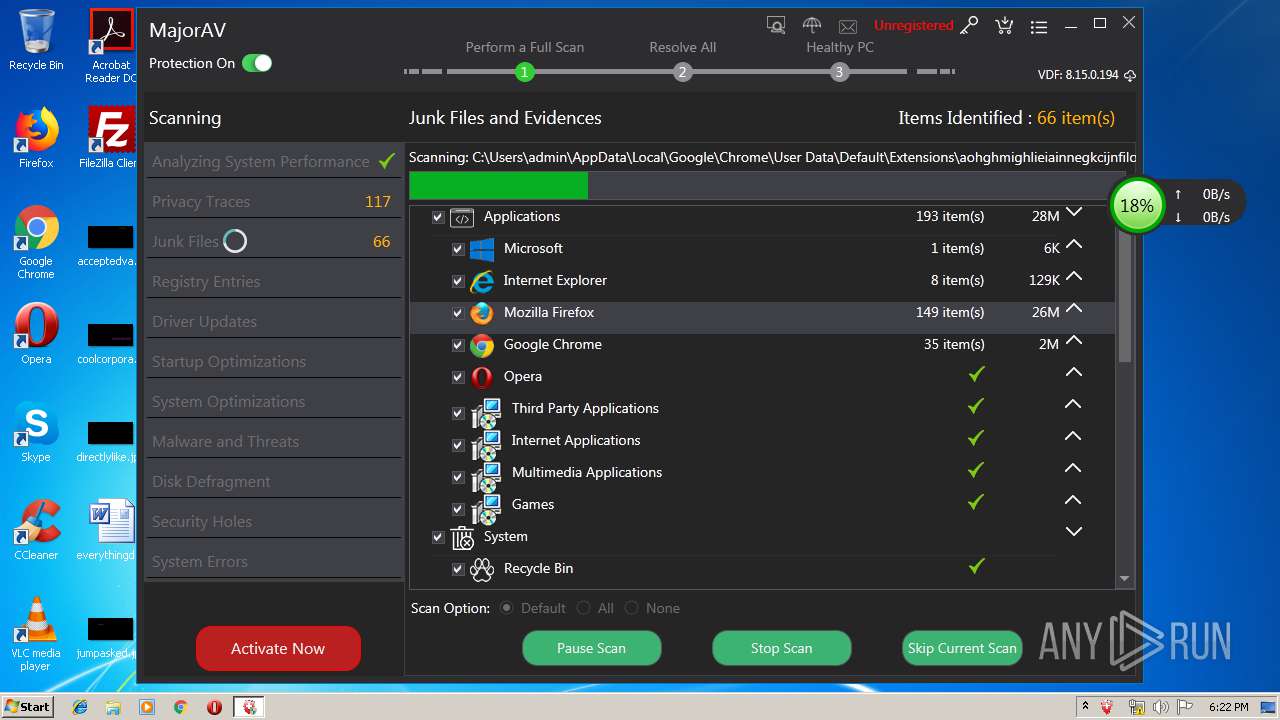The width and height of the screenshot is (1280, 720).
Task: Open Opera desktop shortcut
Action: tap(36, 334)
